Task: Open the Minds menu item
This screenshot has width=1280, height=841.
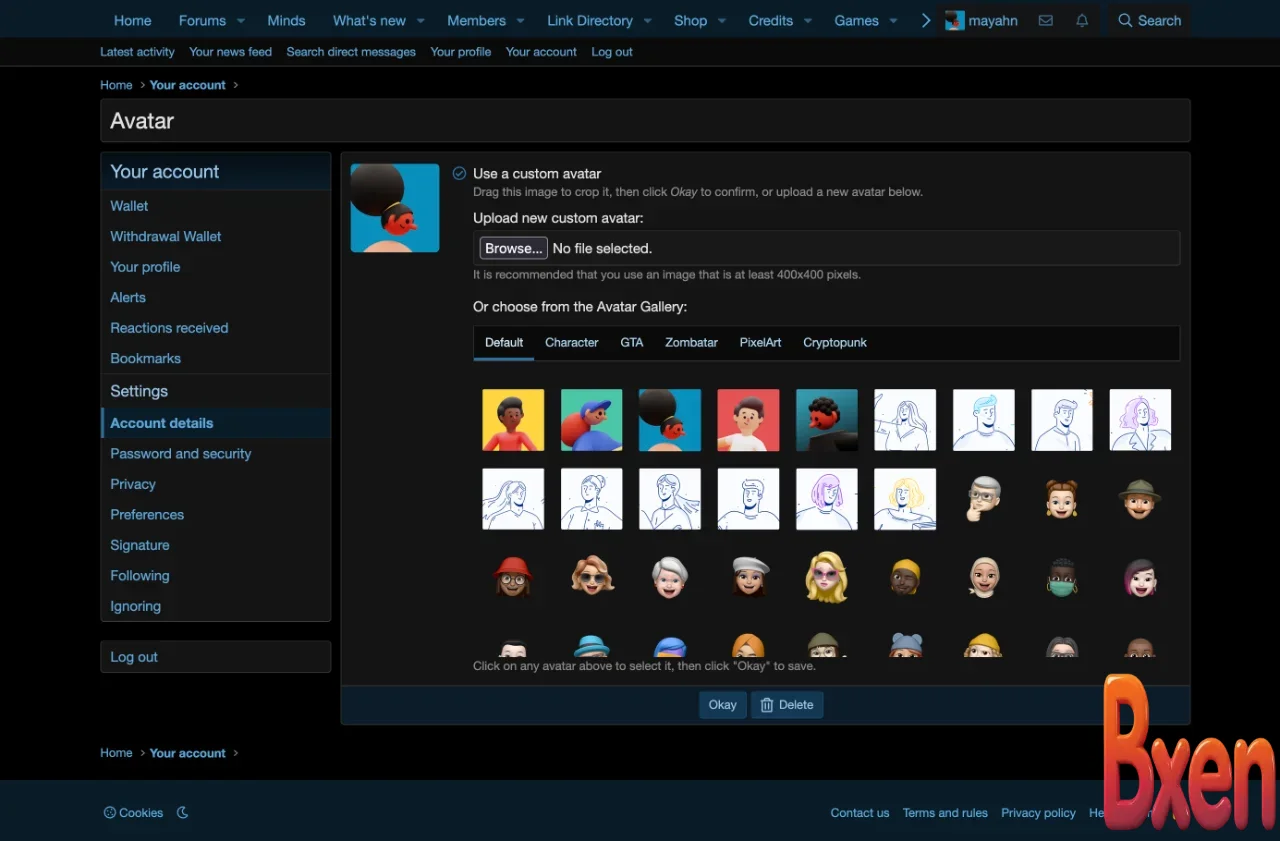Action: (x=286, y=20)
